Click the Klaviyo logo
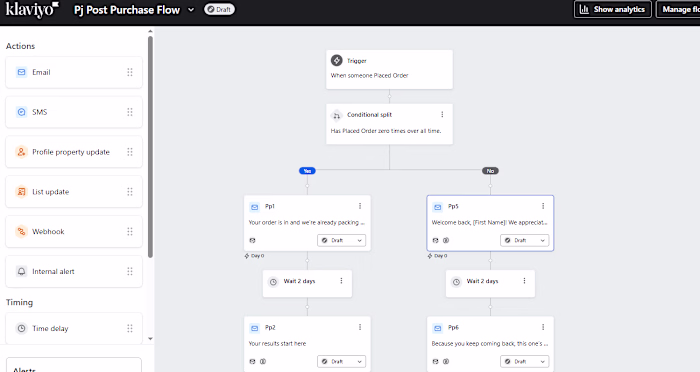This screenshot has height=372, width=700. tap(32, 10)
